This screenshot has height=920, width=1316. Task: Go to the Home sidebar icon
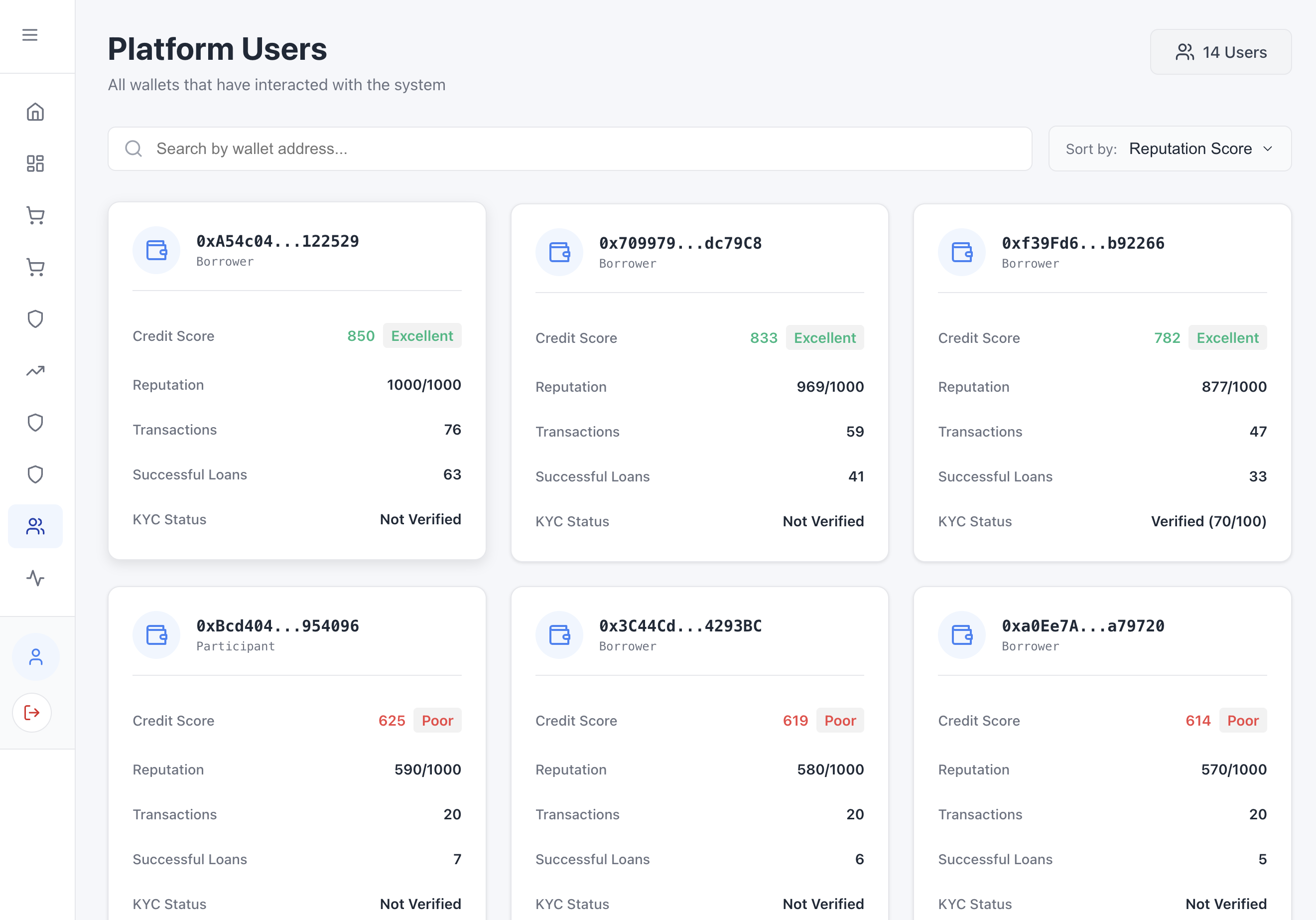click(x=35, y=112)
